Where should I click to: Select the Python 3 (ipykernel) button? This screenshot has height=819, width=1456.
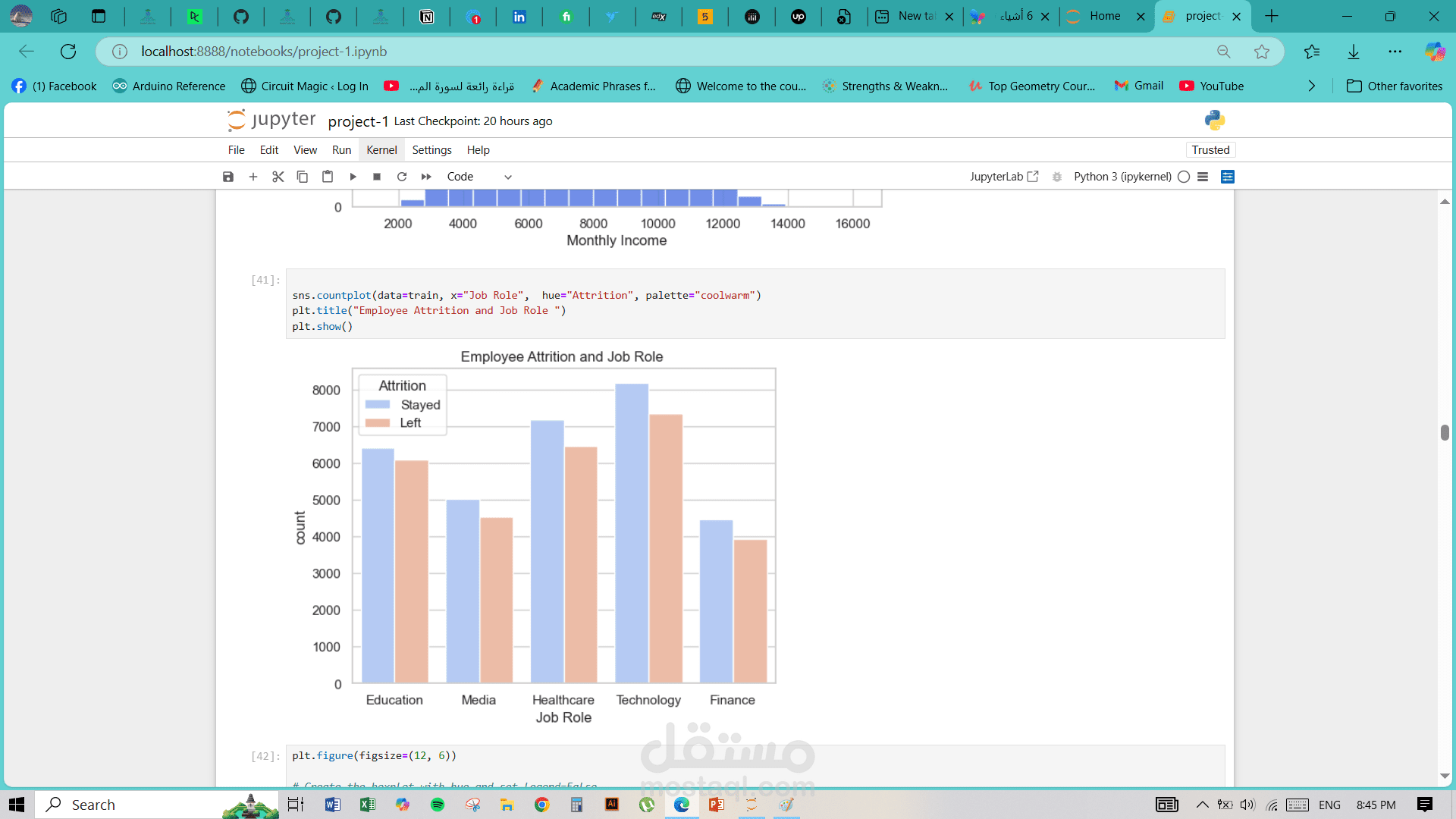pyautogui.click(x=1122, y=177)
